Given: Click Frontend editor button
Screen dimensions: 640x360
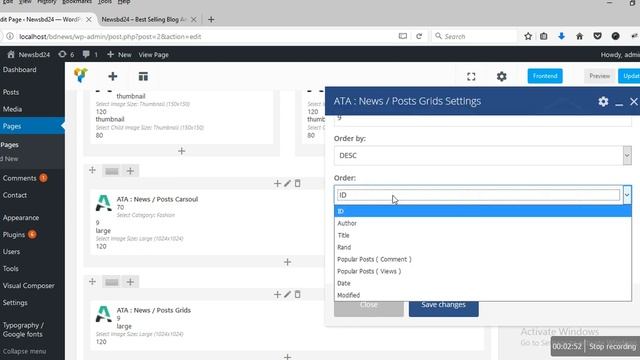Looking at the screenshot, I should click(x=544, y=76).
